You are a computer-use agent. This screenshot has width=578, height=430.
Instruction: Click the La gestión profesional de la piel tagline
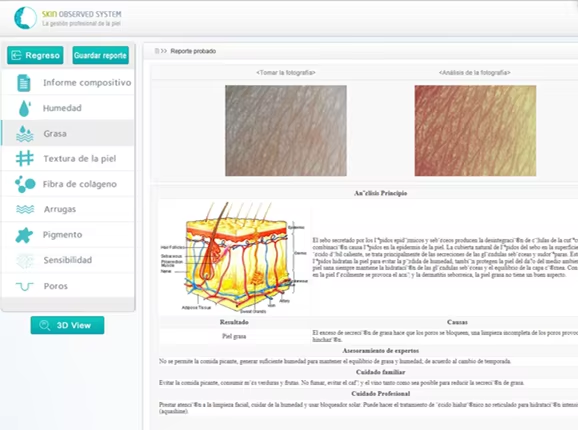click(81, 24)
